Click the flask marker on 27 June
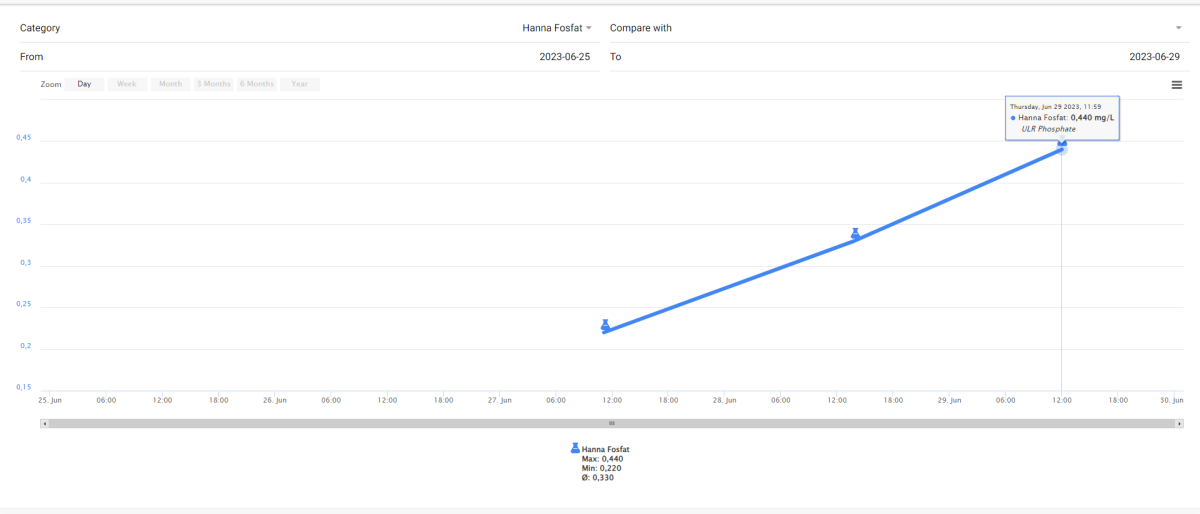The height and width of the screenshot is (514, 1200). pyautogui.click(x=605, y=325)
